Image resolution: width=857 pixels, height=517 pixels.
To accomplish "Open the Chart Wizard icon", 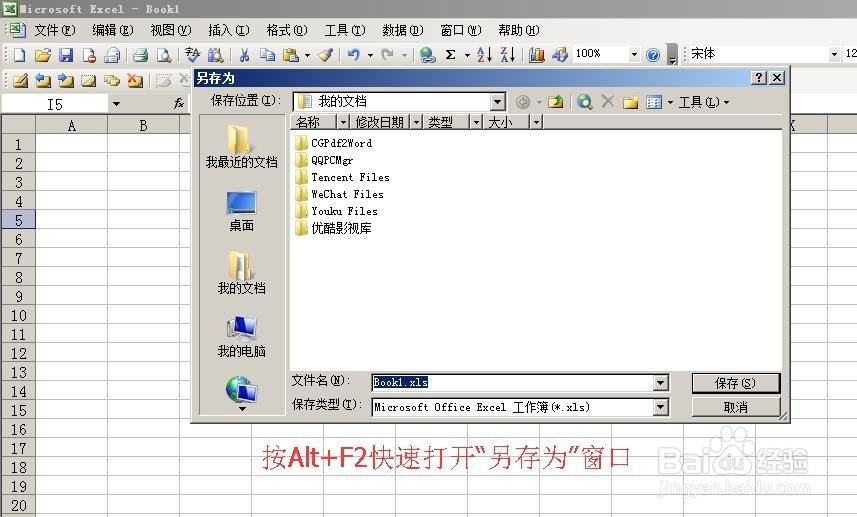I will [536, 54].
